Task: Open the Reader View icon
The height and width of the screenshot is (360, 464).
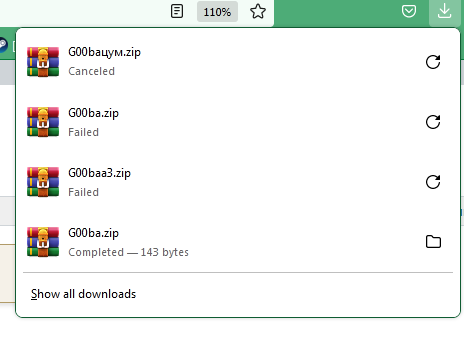Action: [x=177, y=11]
